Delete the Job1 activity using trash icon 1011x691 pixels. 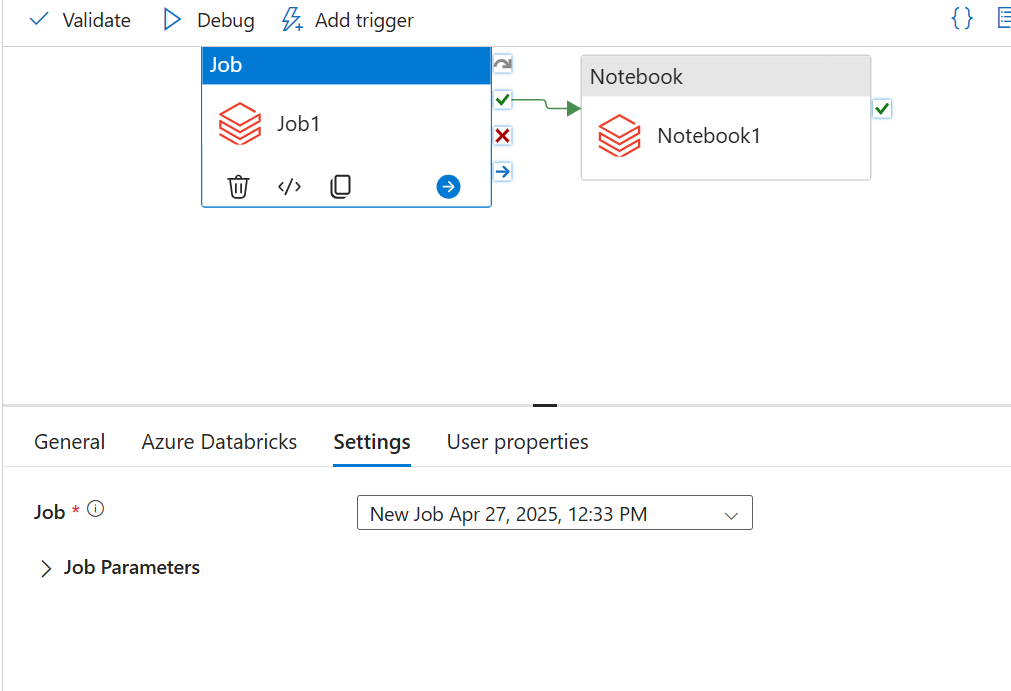(238, 187)
